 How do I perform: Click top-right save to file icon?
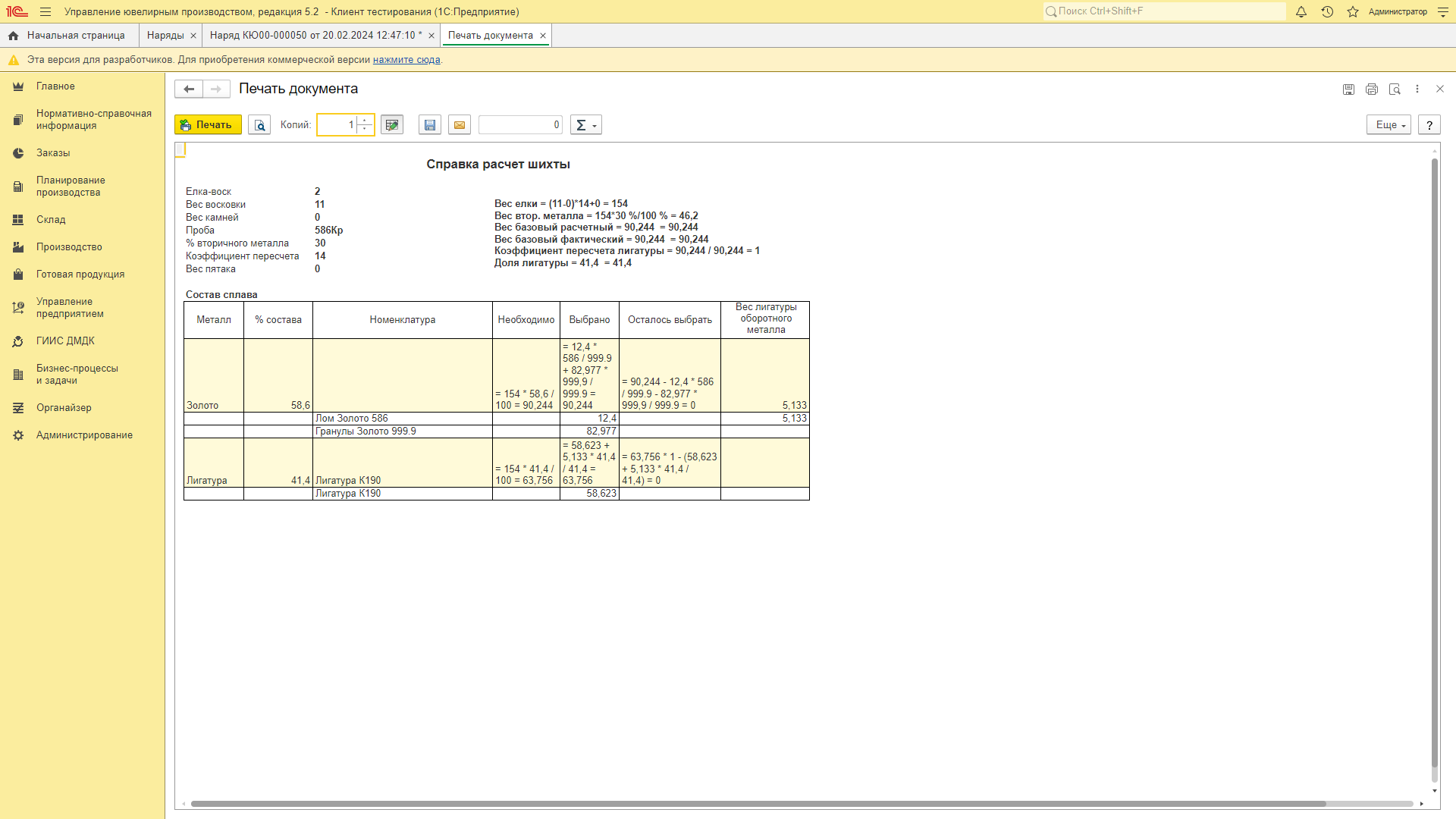coord(1348,89)
